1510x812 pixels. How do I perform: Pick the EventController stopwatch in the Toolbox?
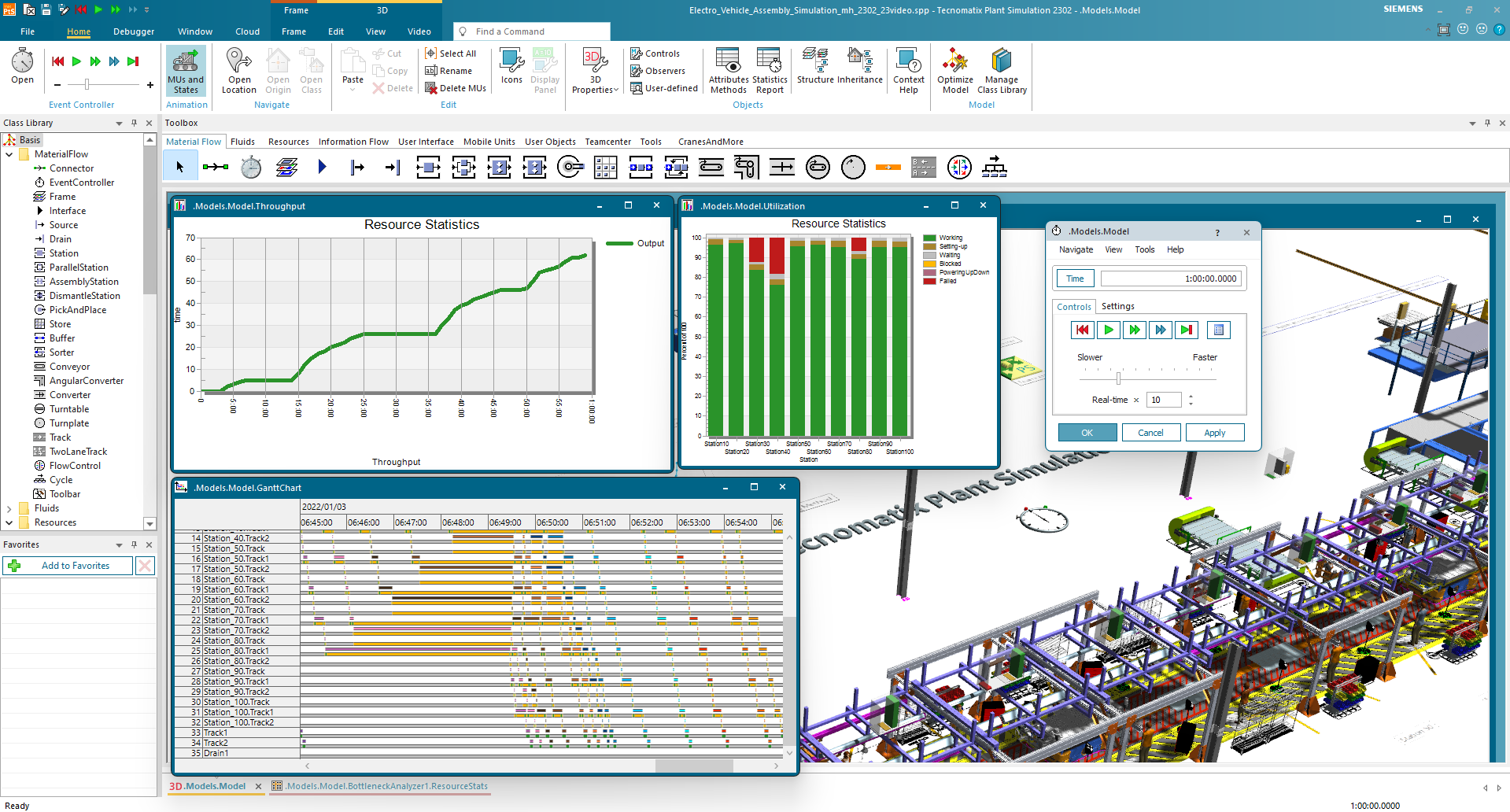coord(251,167)
